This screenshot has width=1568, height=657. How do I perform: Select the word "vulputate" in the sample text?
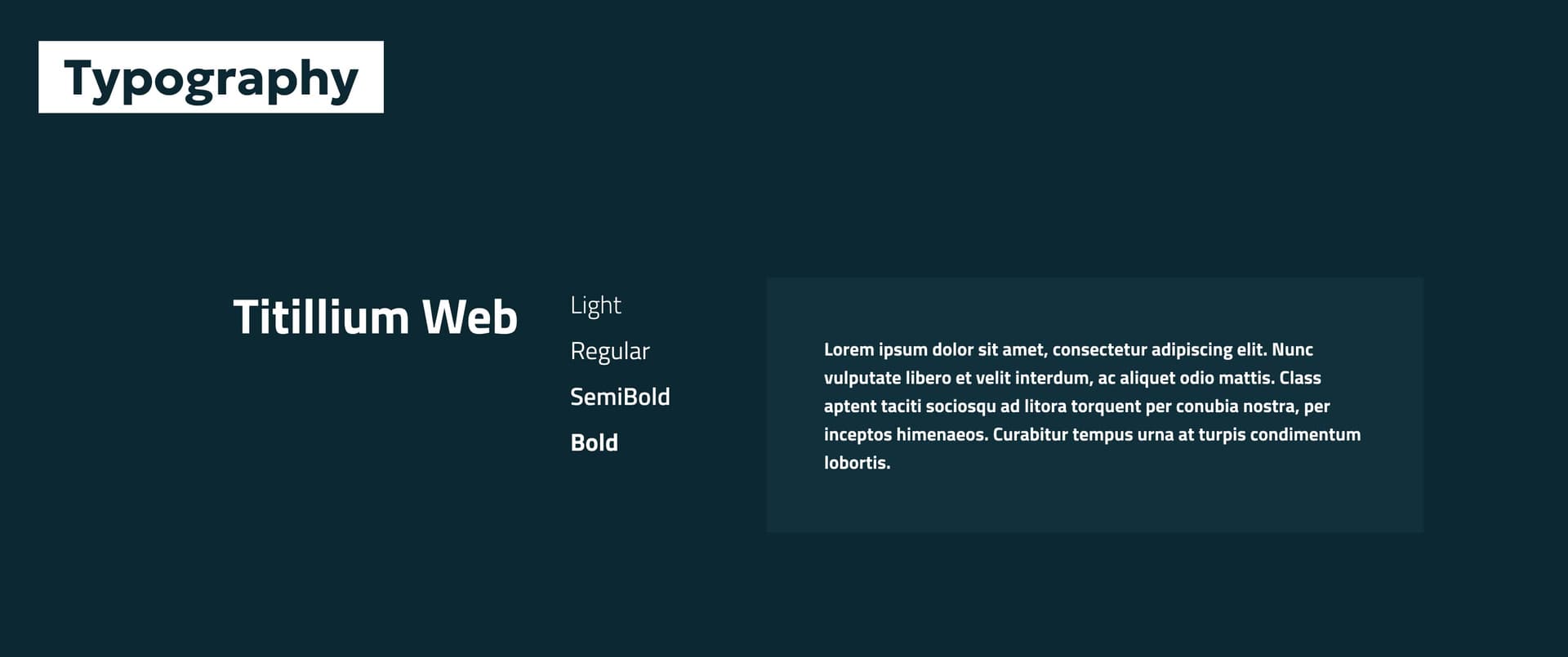click(862, 379)
